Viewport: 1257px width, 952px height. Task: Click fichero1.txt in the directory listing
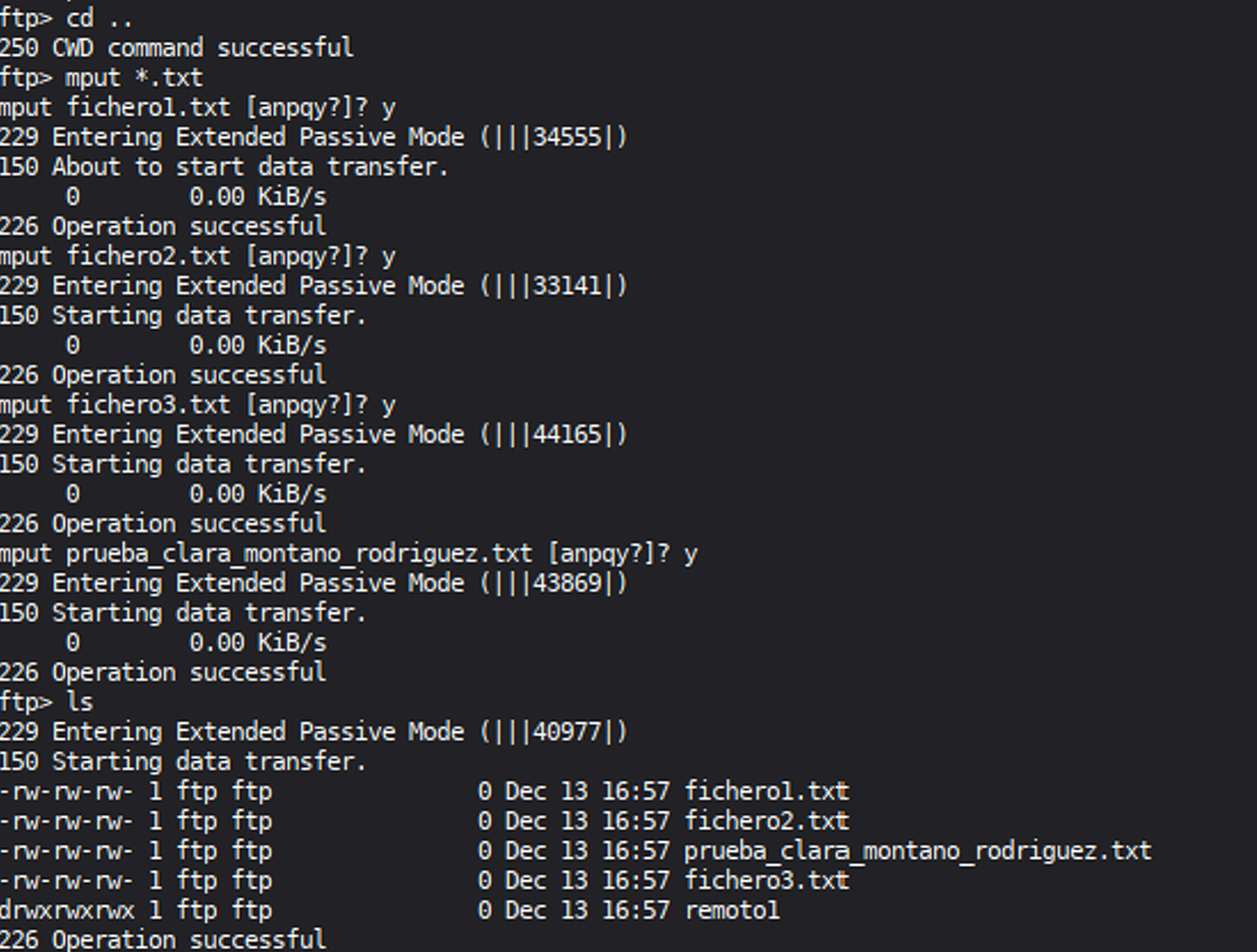coord(766,792)
